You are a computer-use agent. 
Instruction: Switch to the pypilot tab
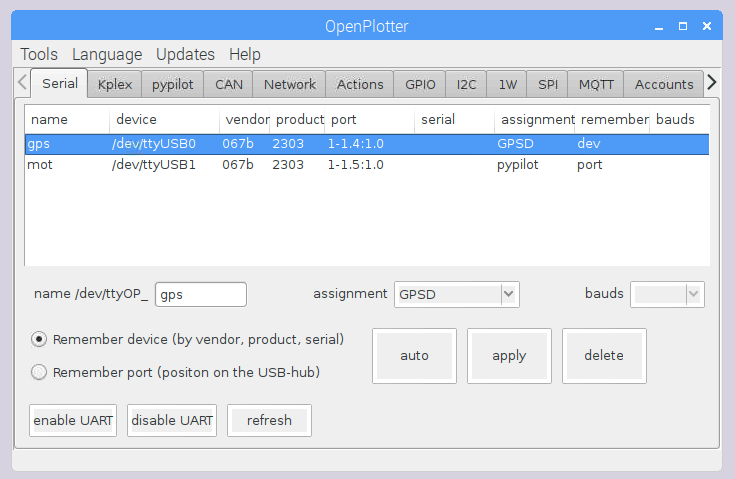[172, 84]
